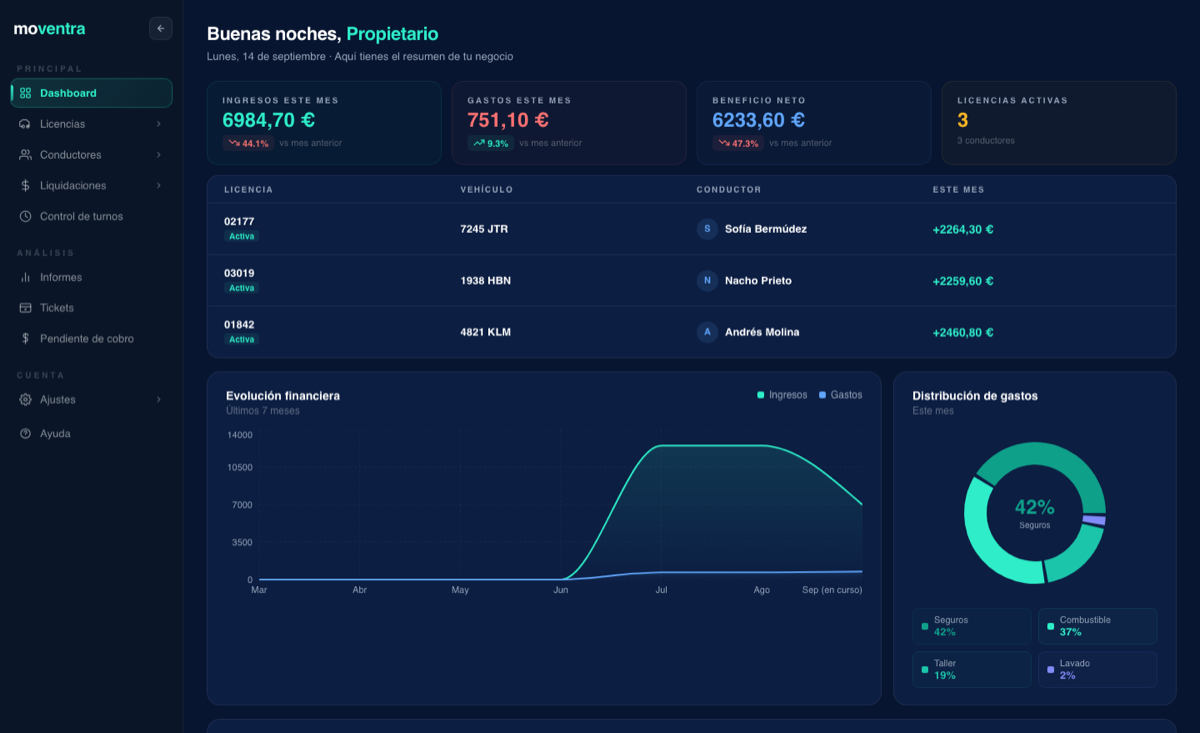
Task: Click the Lavado 2% legend card
Action: tap(1097, 669)
